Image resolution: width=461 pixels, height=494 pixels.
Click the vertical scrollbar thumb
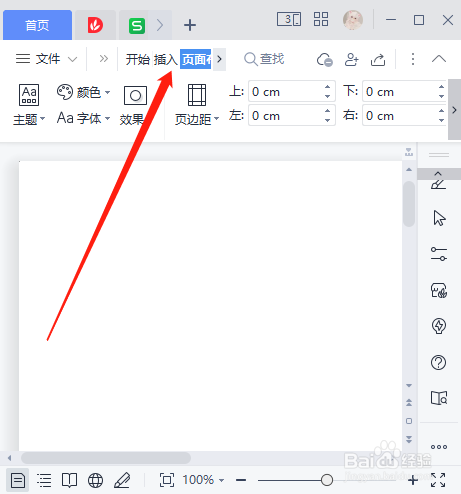pos(409,204)
